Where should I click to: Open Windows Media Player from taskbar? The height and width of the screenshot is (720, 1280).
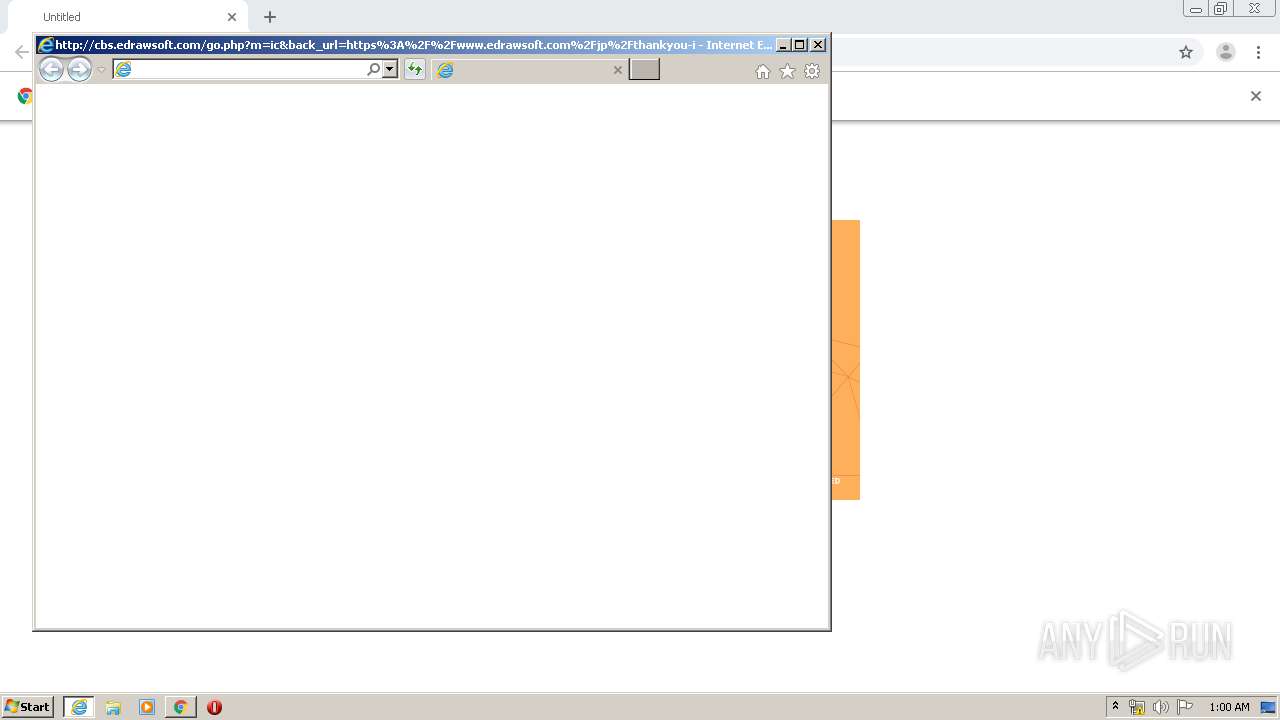tap(147, 707)
